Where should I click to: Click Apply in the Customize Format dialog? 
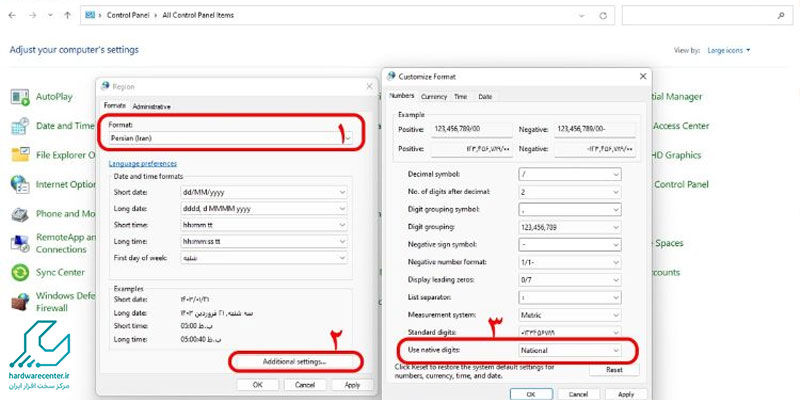tap(626, 394)
